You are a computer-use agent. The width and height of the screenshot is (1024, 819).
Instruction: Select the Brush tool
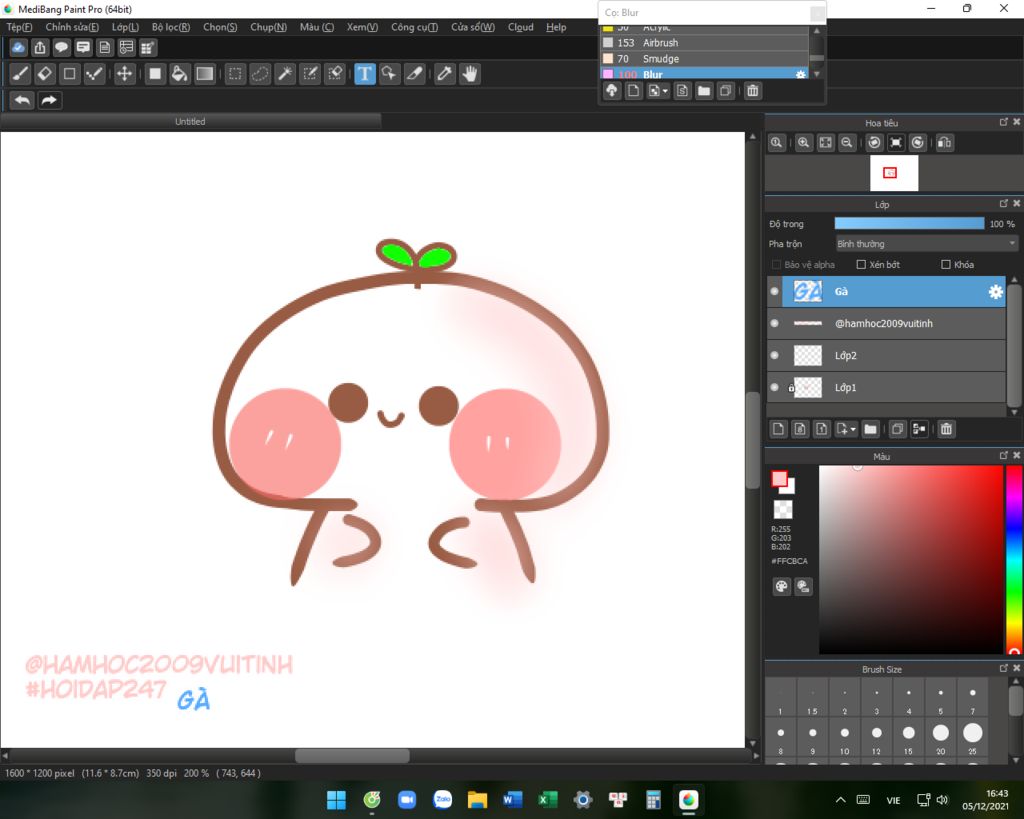(x=20, y=74)
